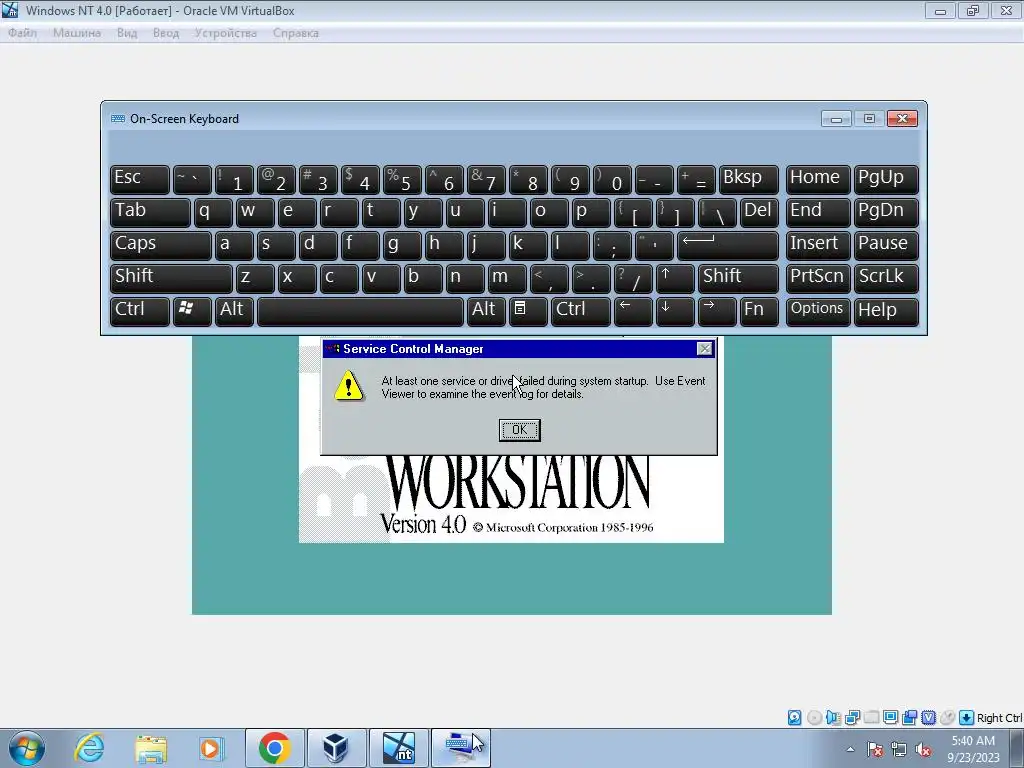Toggle the ScrLk key on On-Screen Keyboard
This screenshot has width=1024, height=768.
(886, 278)
